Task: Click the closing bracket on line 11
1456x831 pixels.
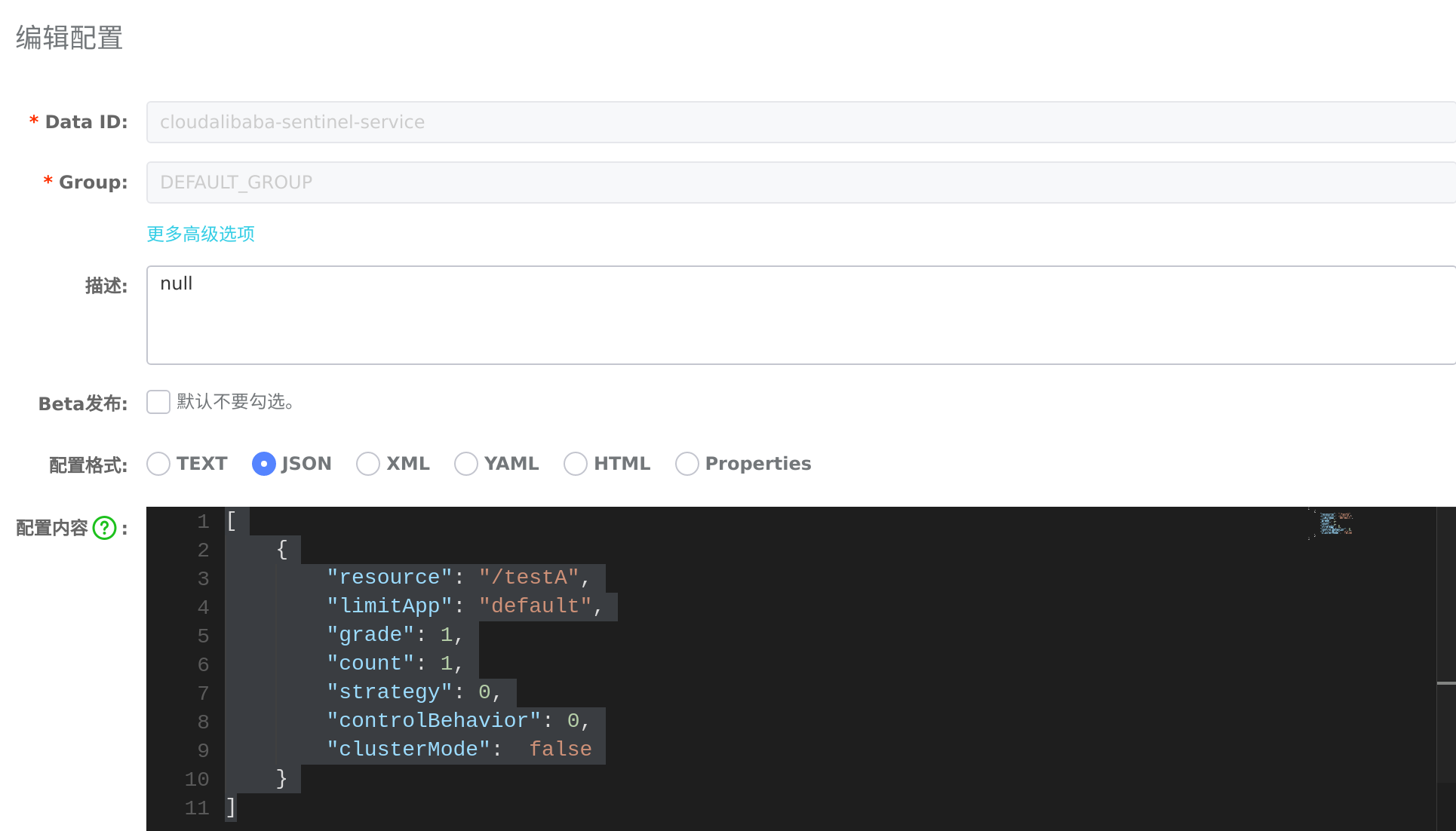Action: 231,808
